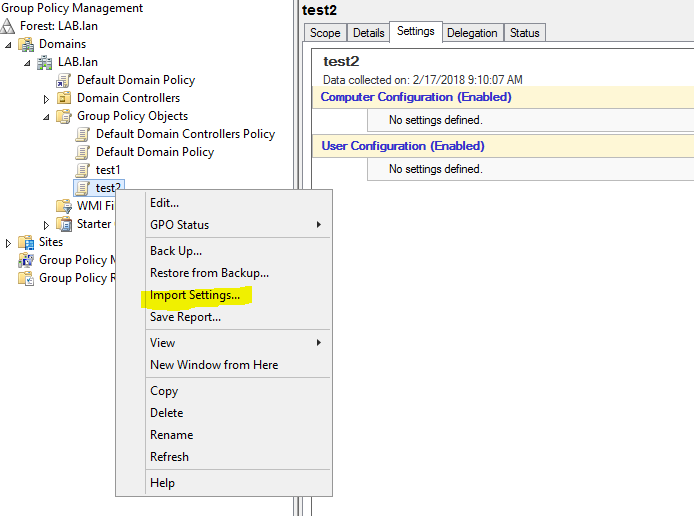Click the Group Policy Objects folder icon
The width and height of the screenshot is (694, 516).
point(64,116)
